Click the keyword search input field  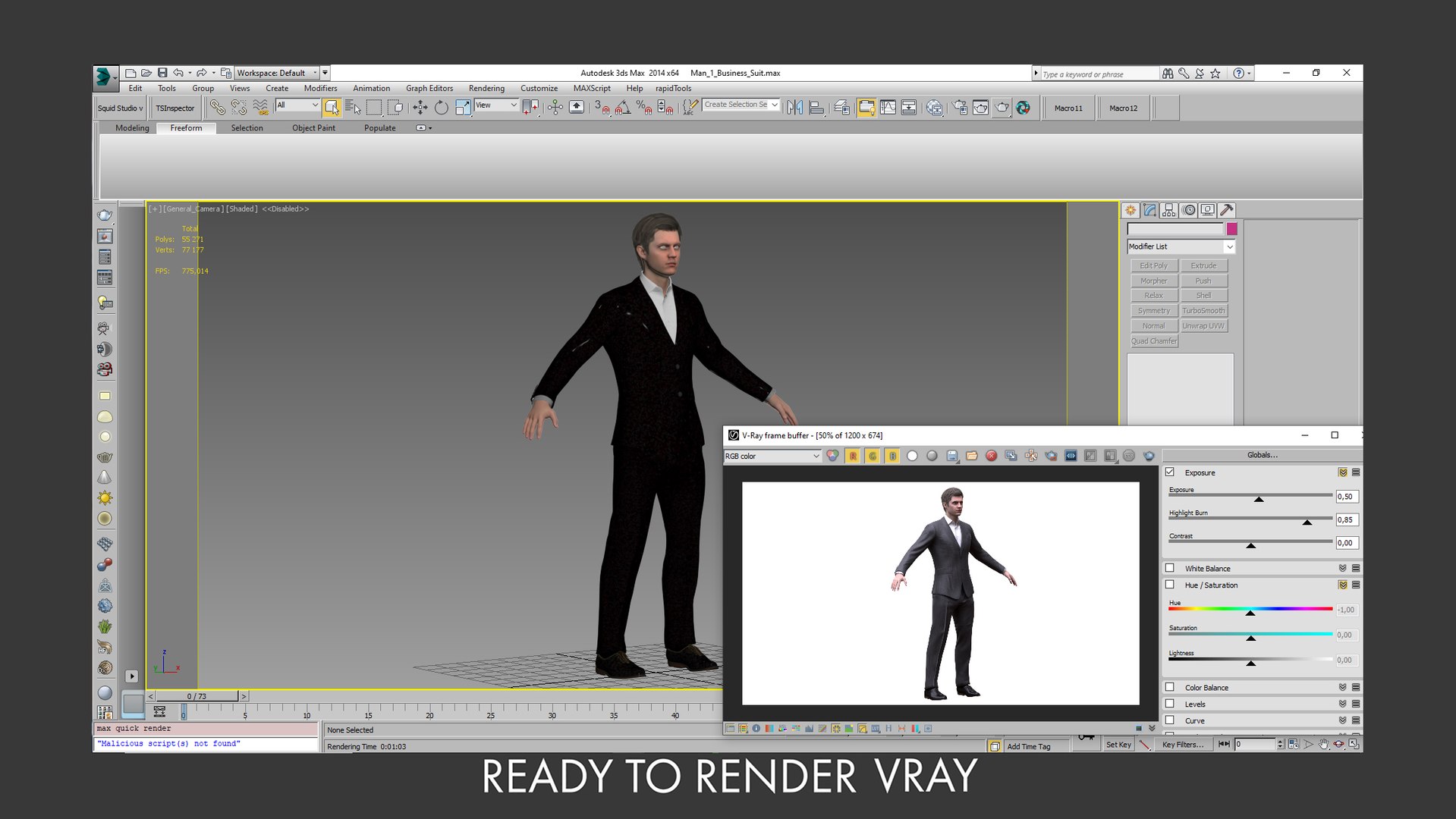pos(1099,74)
